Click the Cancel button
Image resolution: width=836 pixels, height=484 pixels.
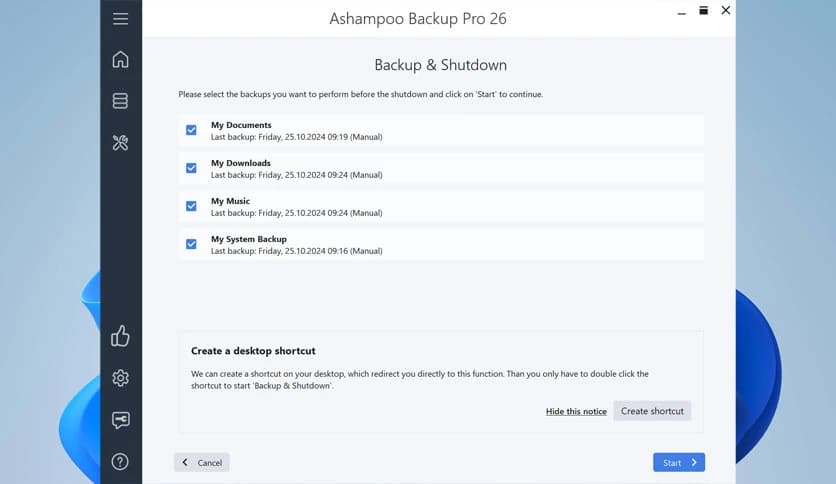click(x=202, y=462)
